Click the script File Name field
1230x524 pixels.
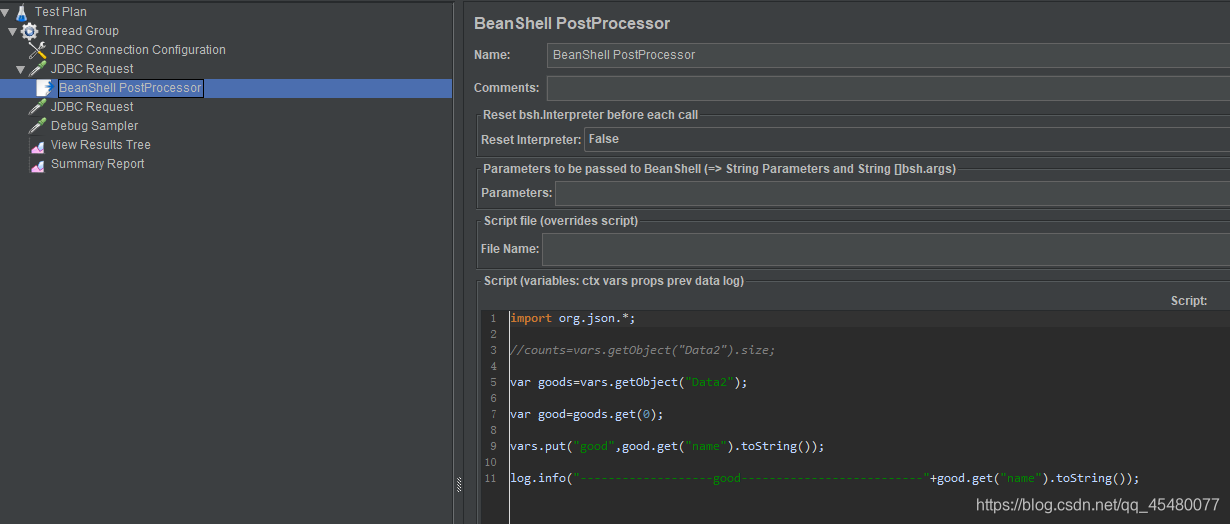click(x=886, y=249)
